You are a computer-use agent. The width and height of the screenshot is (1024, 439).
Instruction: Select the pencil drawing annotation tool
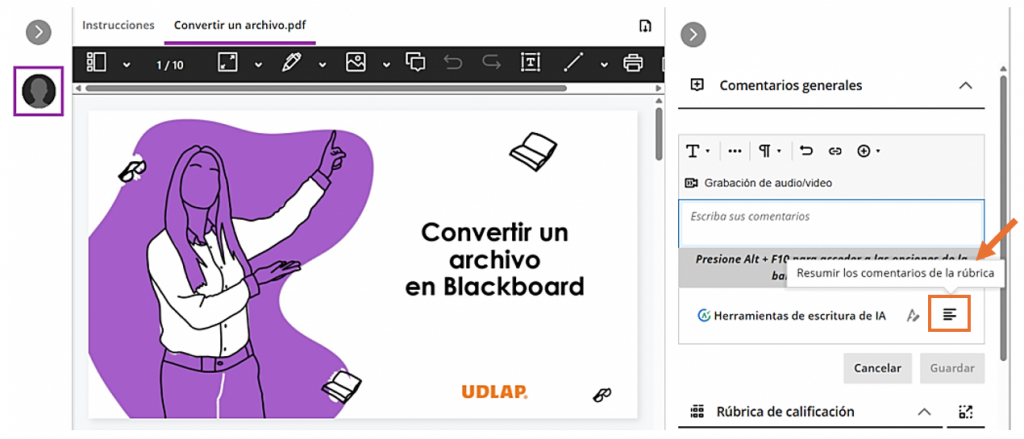[291, 63]
